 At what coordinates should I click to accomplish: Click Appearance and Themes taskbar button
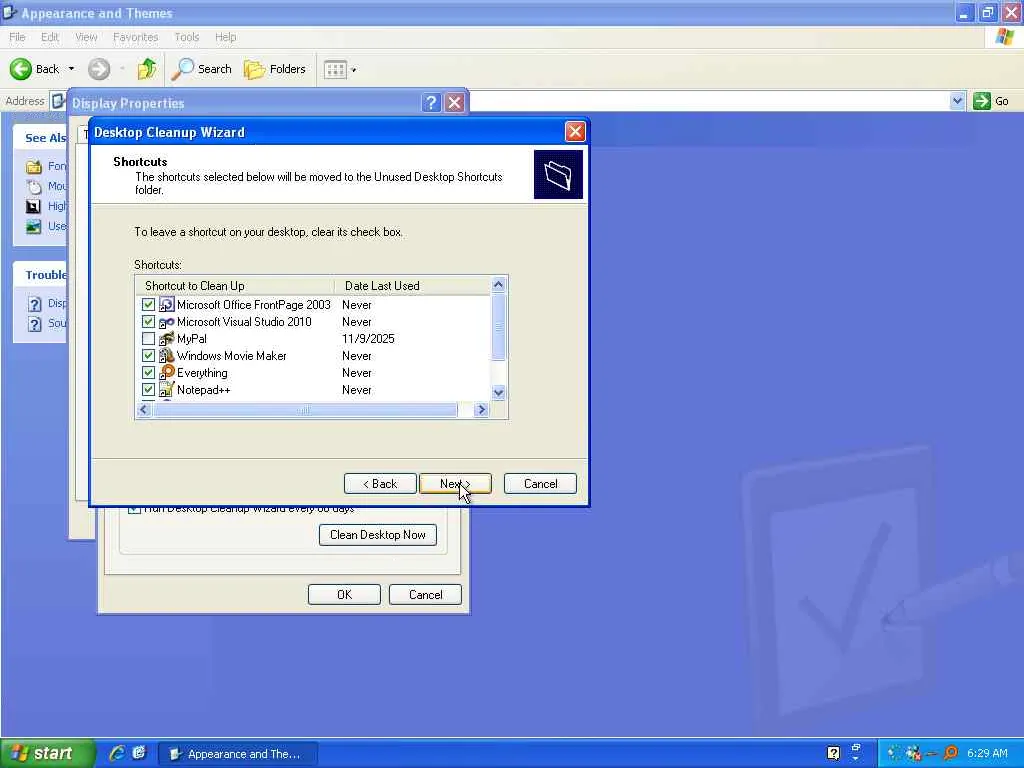(x=239, y=754)
